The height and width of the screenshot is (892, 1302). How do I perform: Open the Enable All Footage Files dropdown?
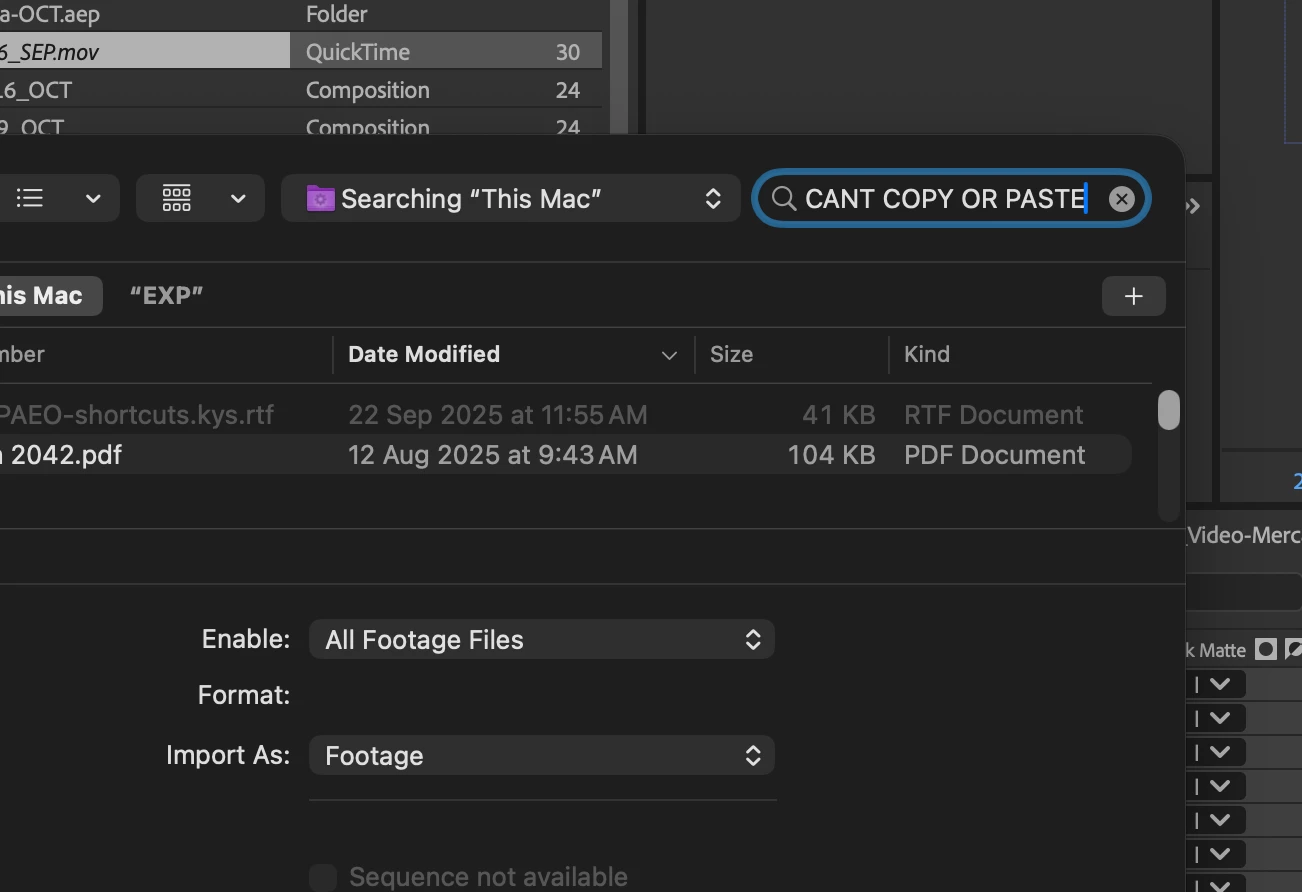(542, 640)
